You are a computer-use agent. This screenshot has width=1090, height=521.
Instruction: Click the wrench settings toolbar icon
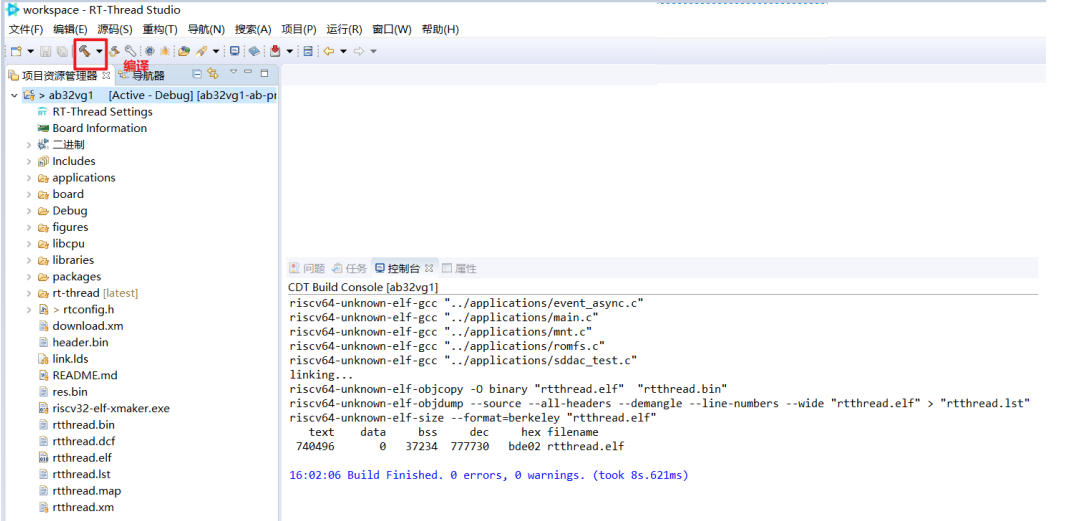point(130,51)
